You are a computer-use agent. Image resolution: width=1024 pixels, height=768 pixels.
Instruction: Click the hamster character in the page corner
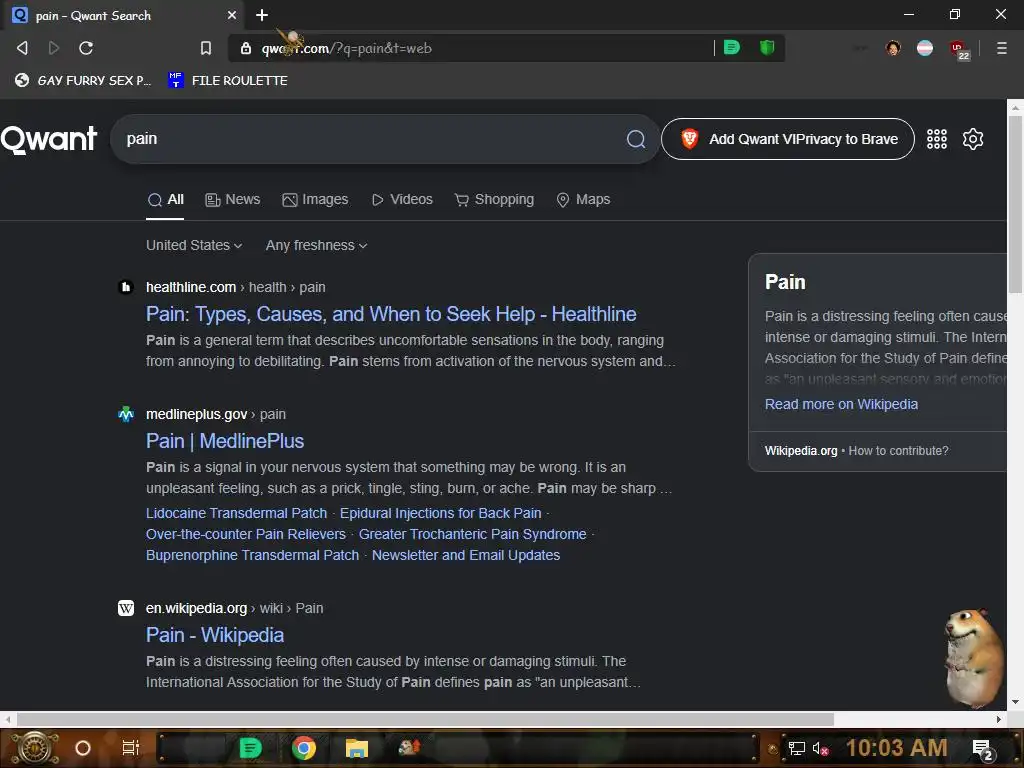tap(974, 658)
